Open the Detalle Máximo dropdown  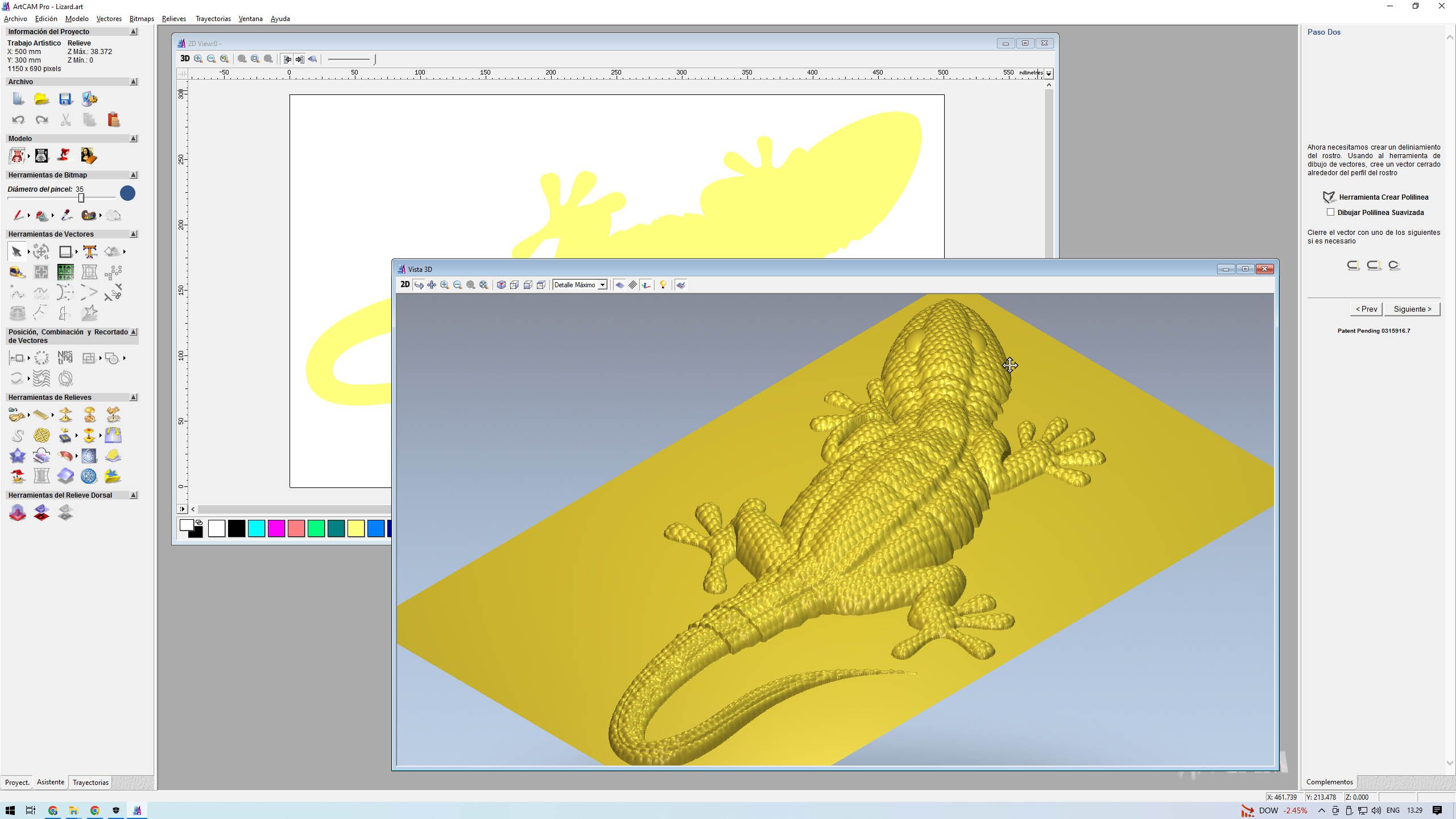[602, 284]
